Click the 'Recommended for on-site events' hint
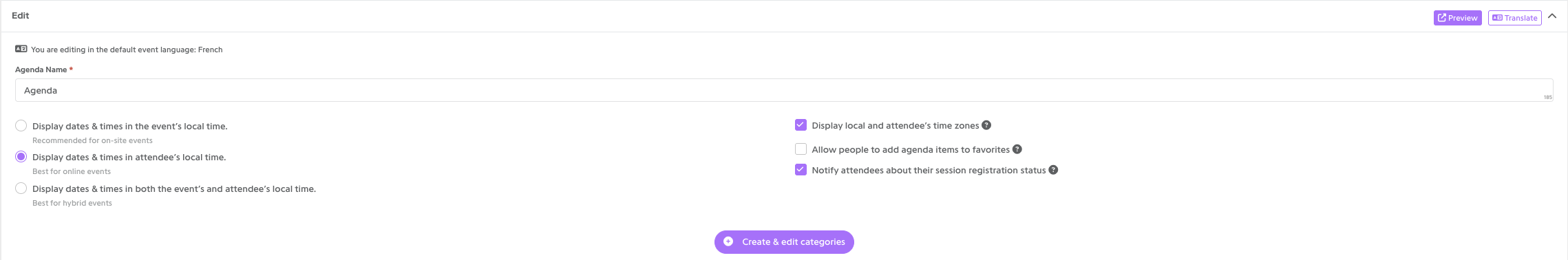 [x=92, y=140]
